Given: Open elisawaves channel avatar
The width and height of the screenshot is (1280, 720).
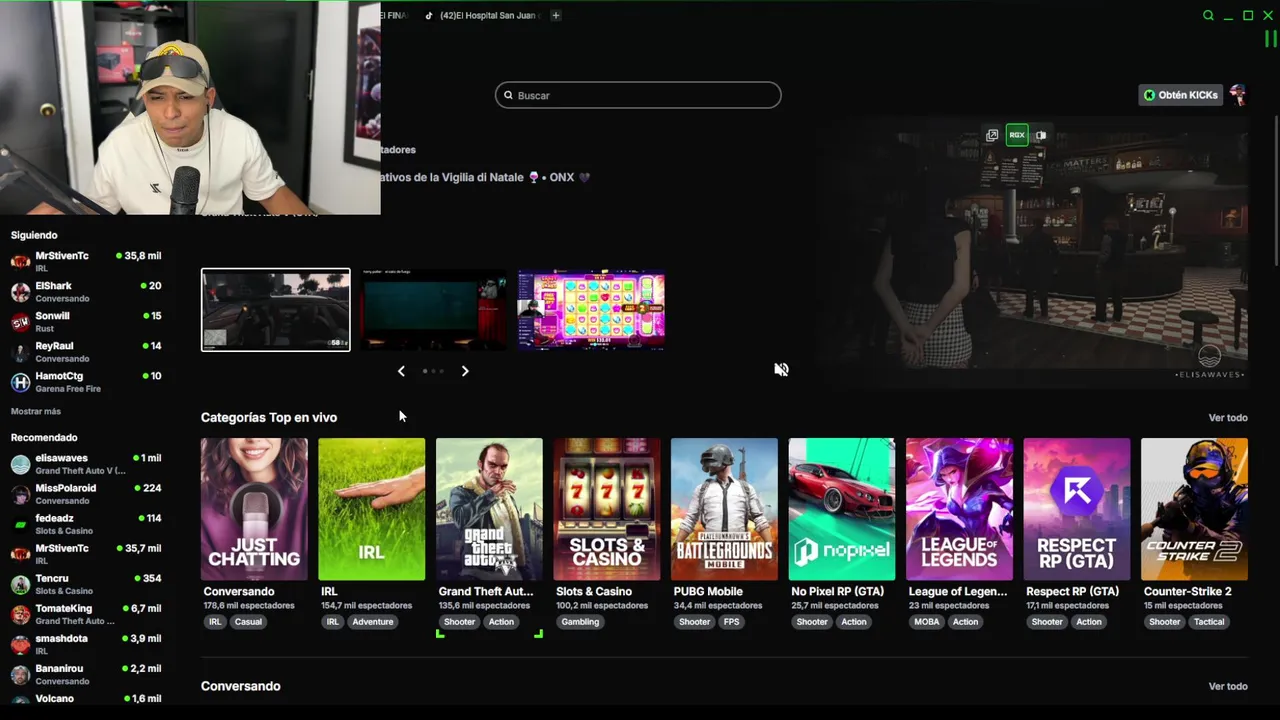Looking at the screenshot, I should tap(20, 464).
